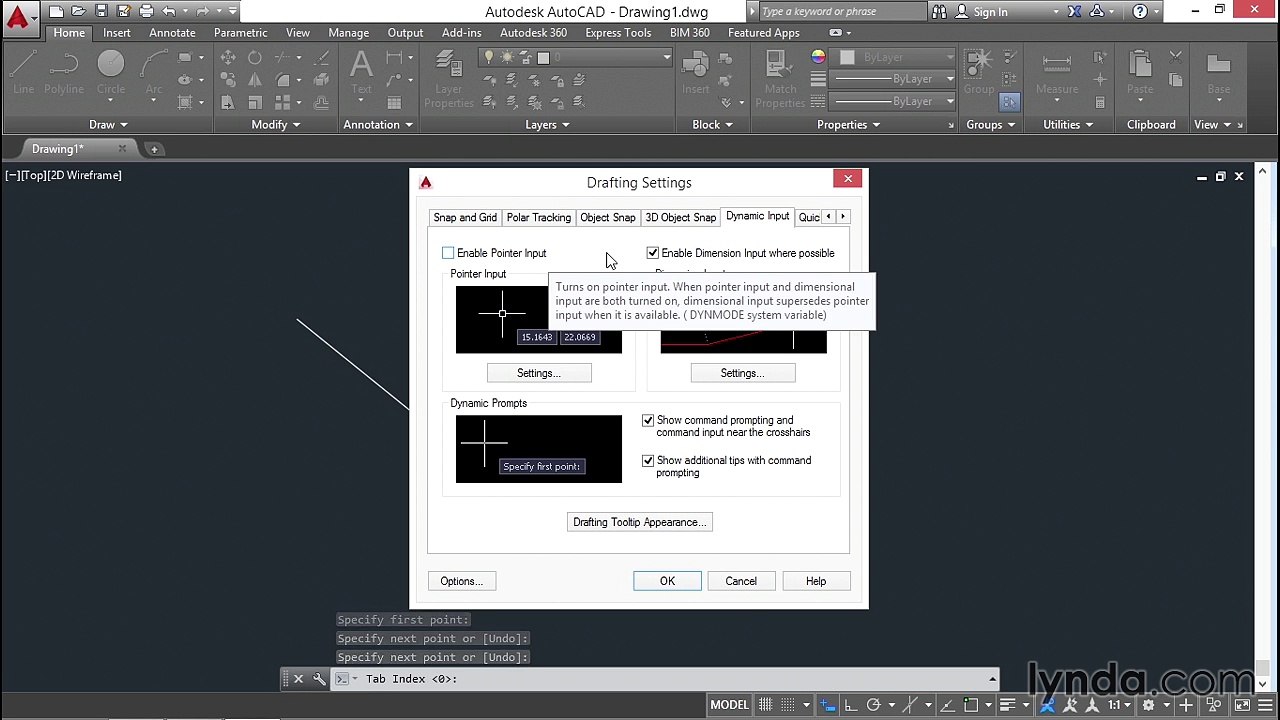Click the Cut scissors icon
This screenshot has width=1280, height=720.
tap(1176, 58)
